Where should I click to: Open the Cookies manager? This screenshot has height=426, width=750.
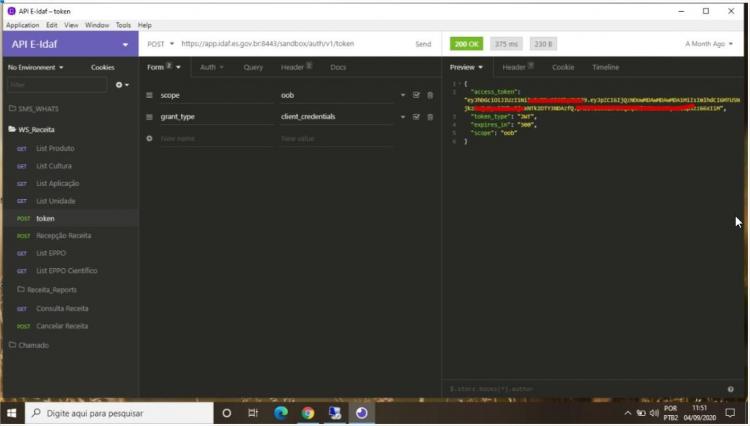(x=102, y=67)
